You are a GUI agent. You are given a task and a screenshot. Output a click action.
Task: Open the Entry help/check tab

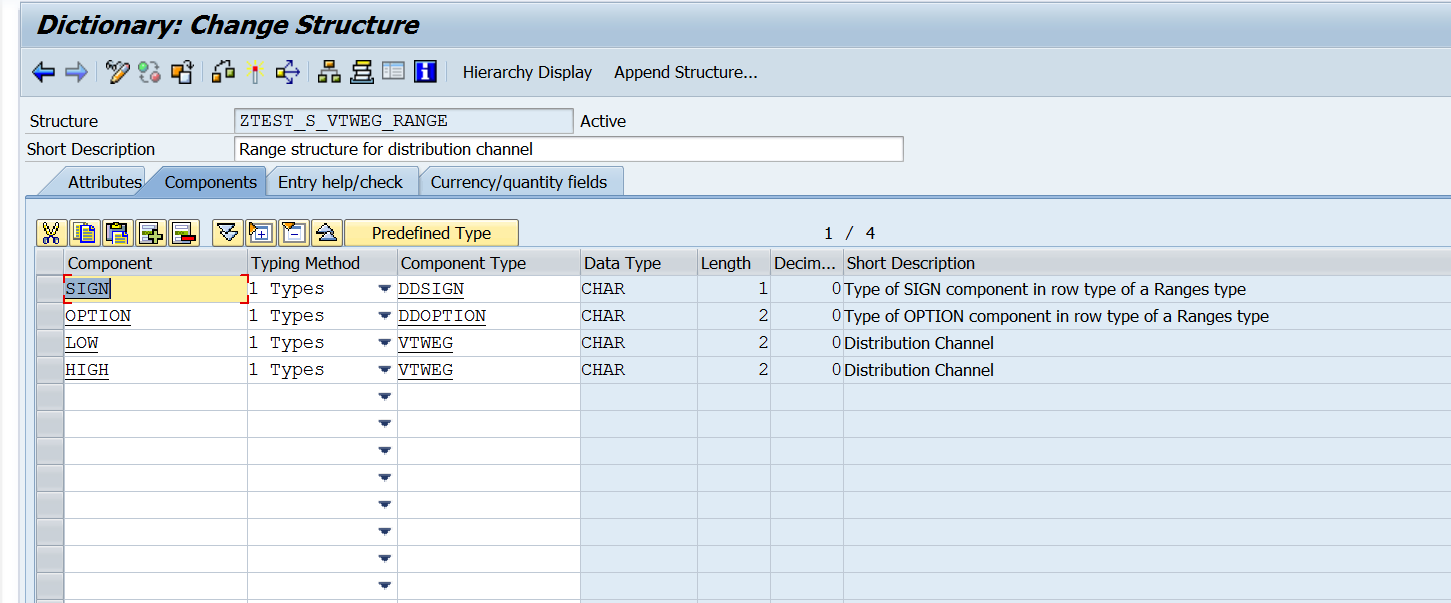point(340,182)
